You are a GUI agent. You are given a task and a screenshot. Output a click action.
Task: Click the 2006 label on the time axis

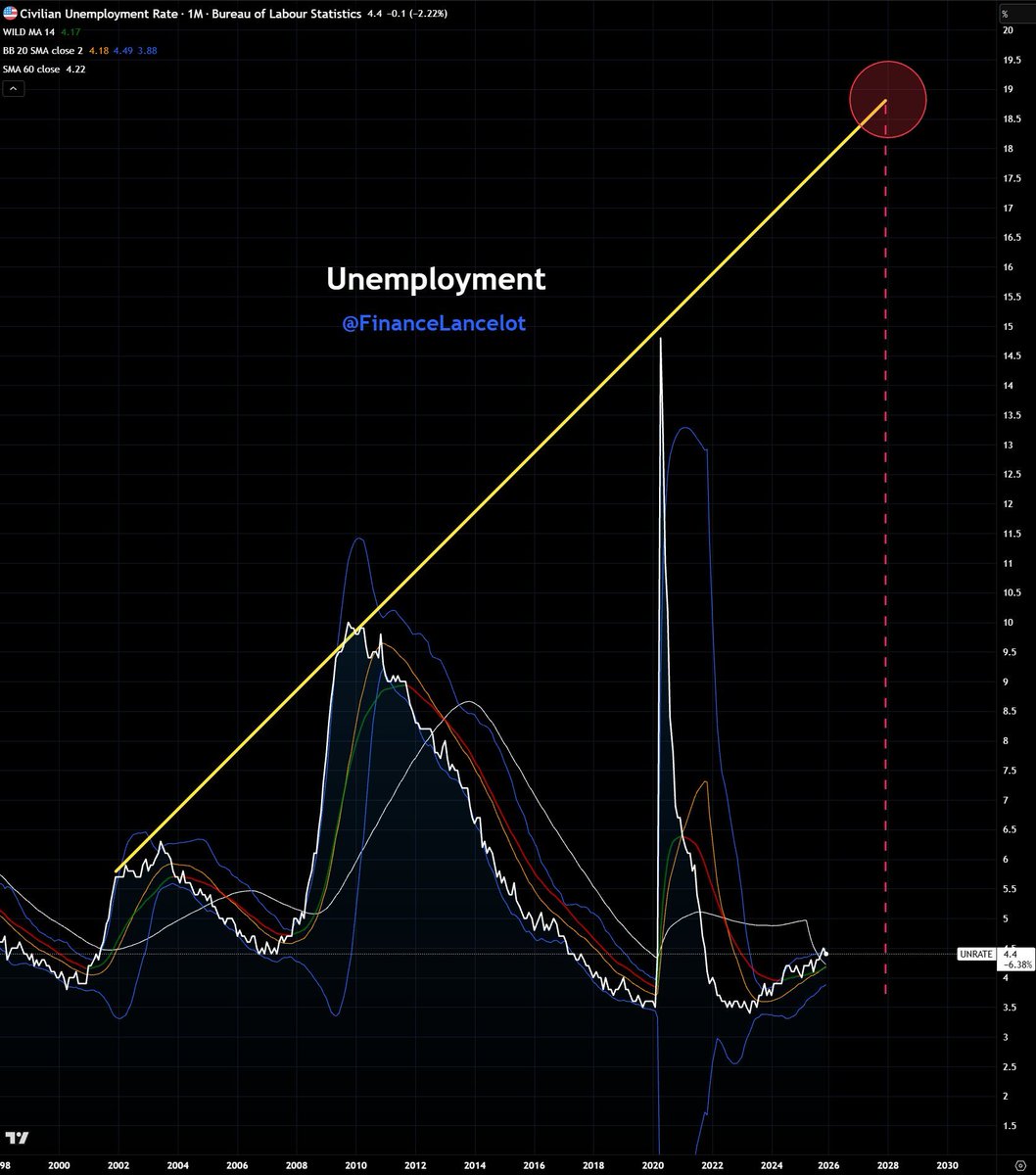pos(237,1166)
